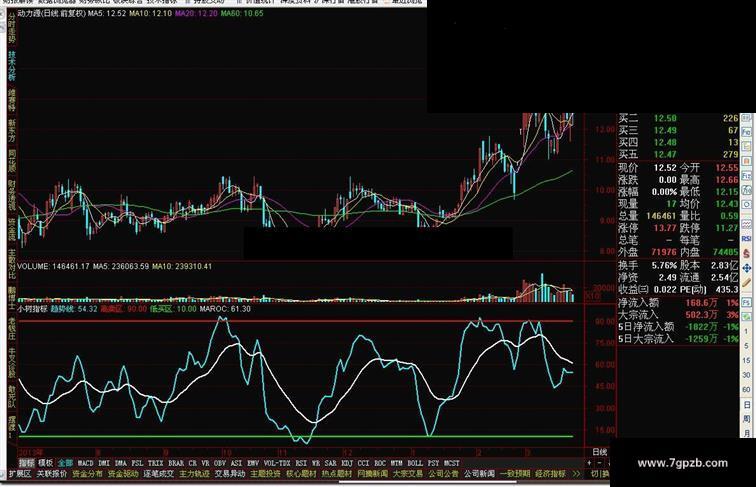Image resolution: width=756 pixels, height=487 pixels.
Task: Click the MA60: 10.65 label
Action: [x=242, y=14]
